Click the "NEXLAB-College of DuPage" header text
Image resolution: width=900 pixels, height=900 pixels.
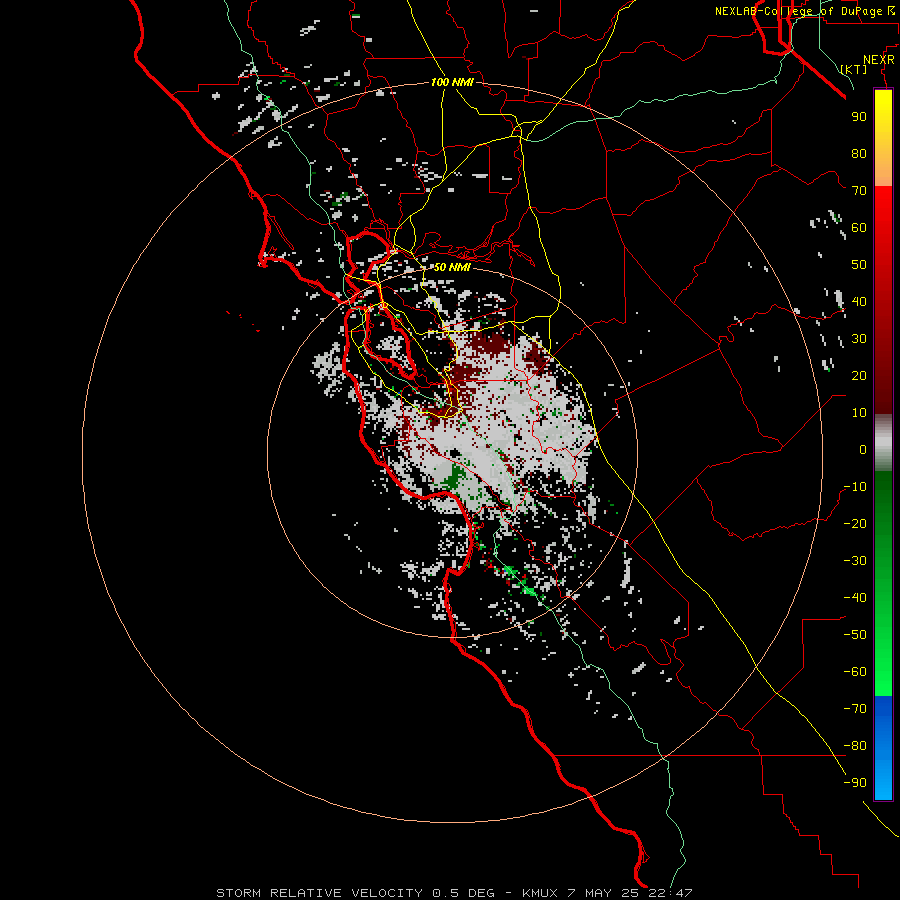(798, 11)
